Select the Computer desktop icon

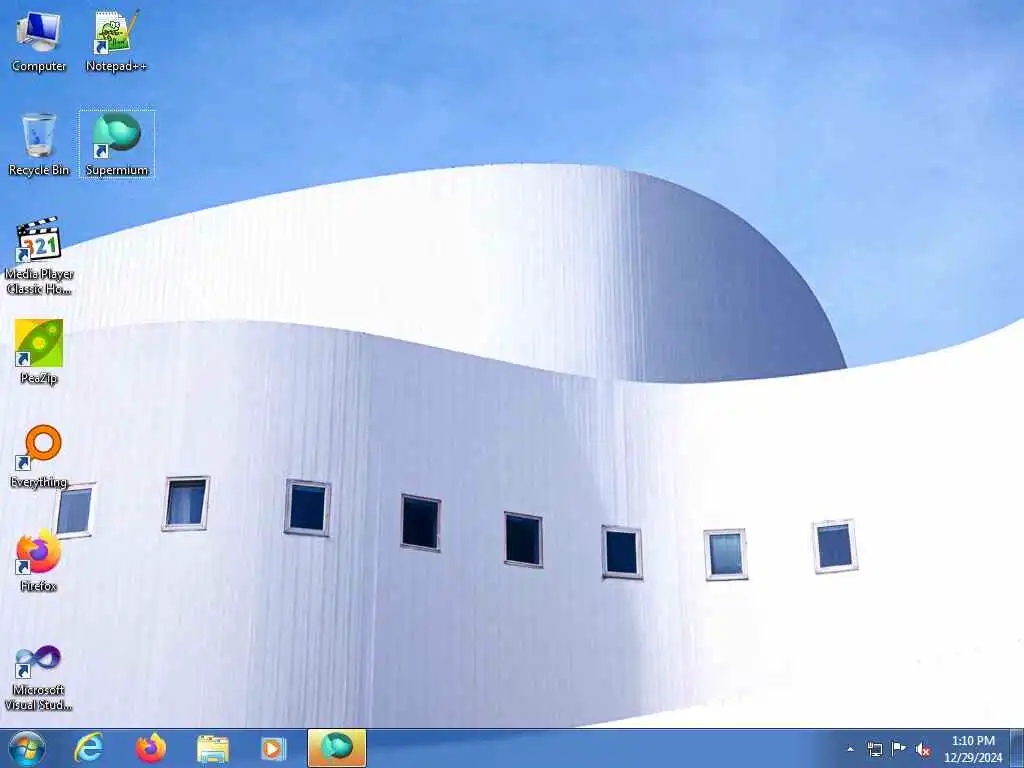[39, 40]
